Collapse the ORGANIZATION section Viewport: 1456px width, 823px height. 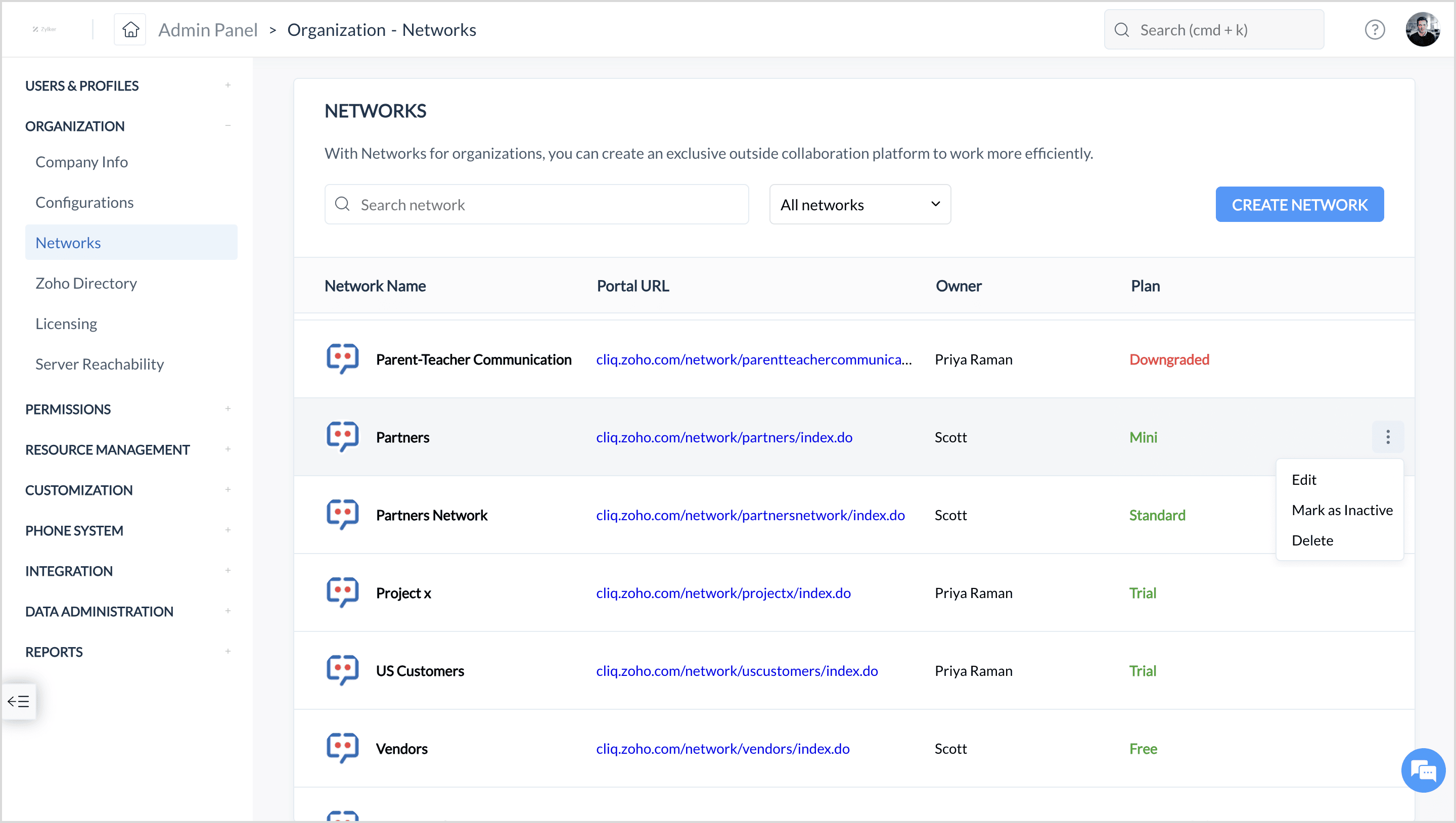coord(228,125)
